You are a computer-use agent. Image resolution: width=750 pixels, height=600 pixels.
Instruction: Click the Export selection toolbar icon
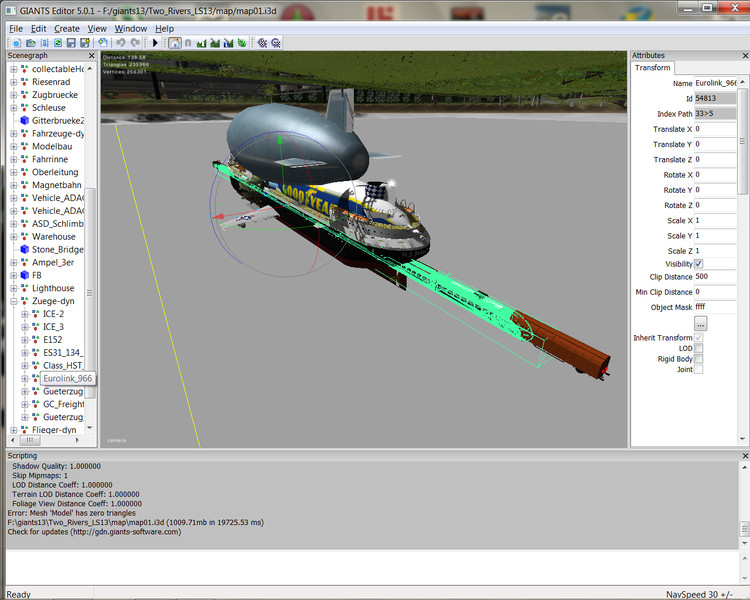point(102,43)
